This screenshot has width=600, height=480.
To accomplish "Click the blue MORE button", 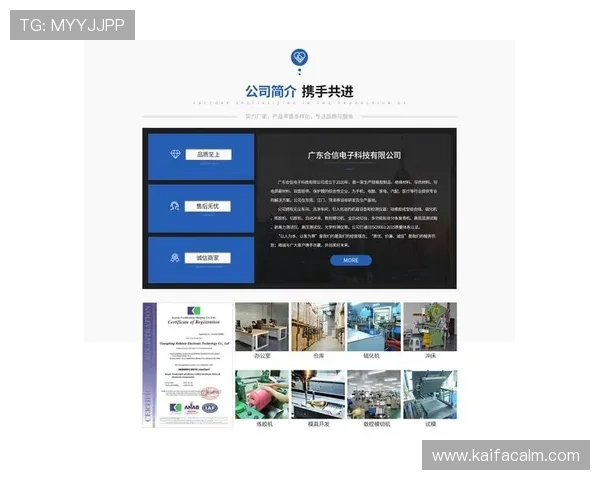I will coord(351,260).
